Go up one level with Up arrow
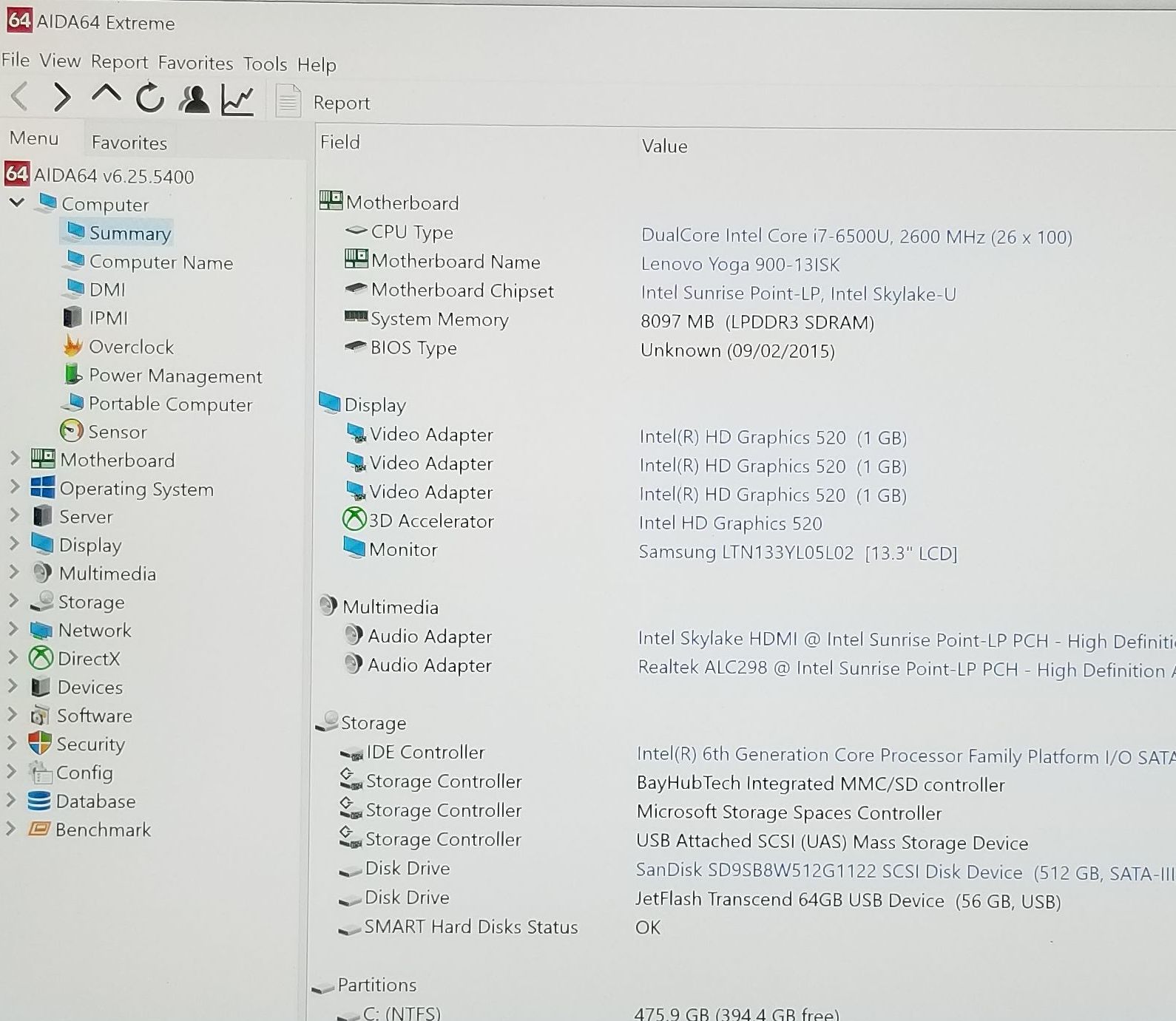1176x1021 pixels. 107,95
